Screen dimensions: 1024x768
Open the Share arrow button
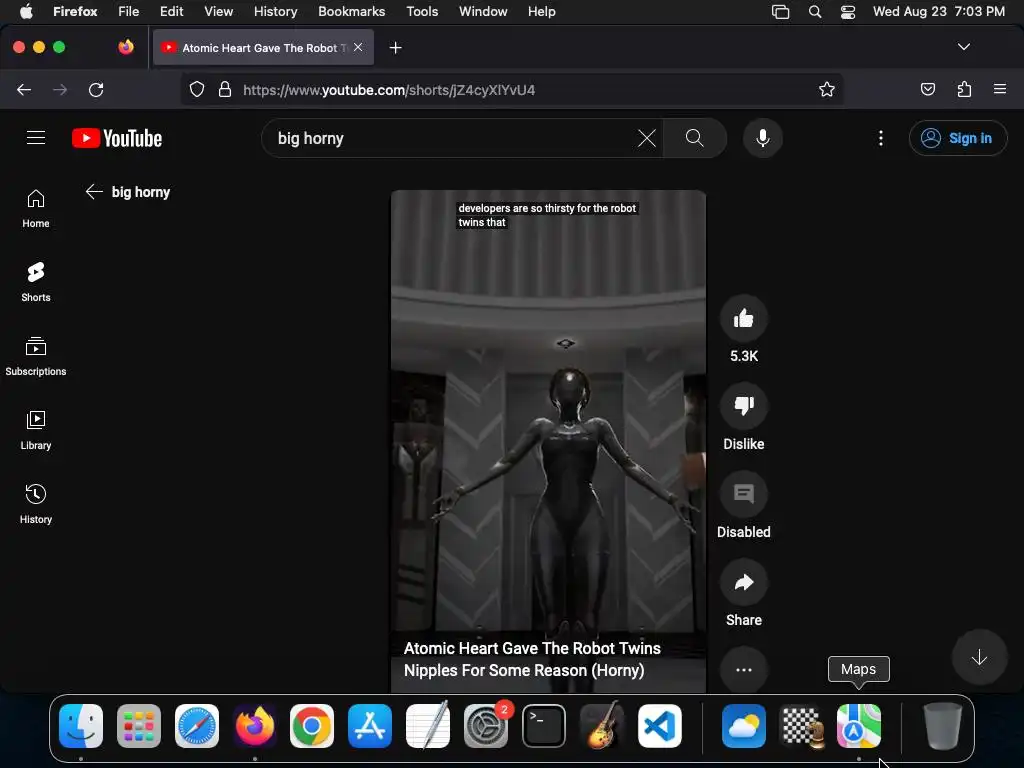[x=743, y=582]
